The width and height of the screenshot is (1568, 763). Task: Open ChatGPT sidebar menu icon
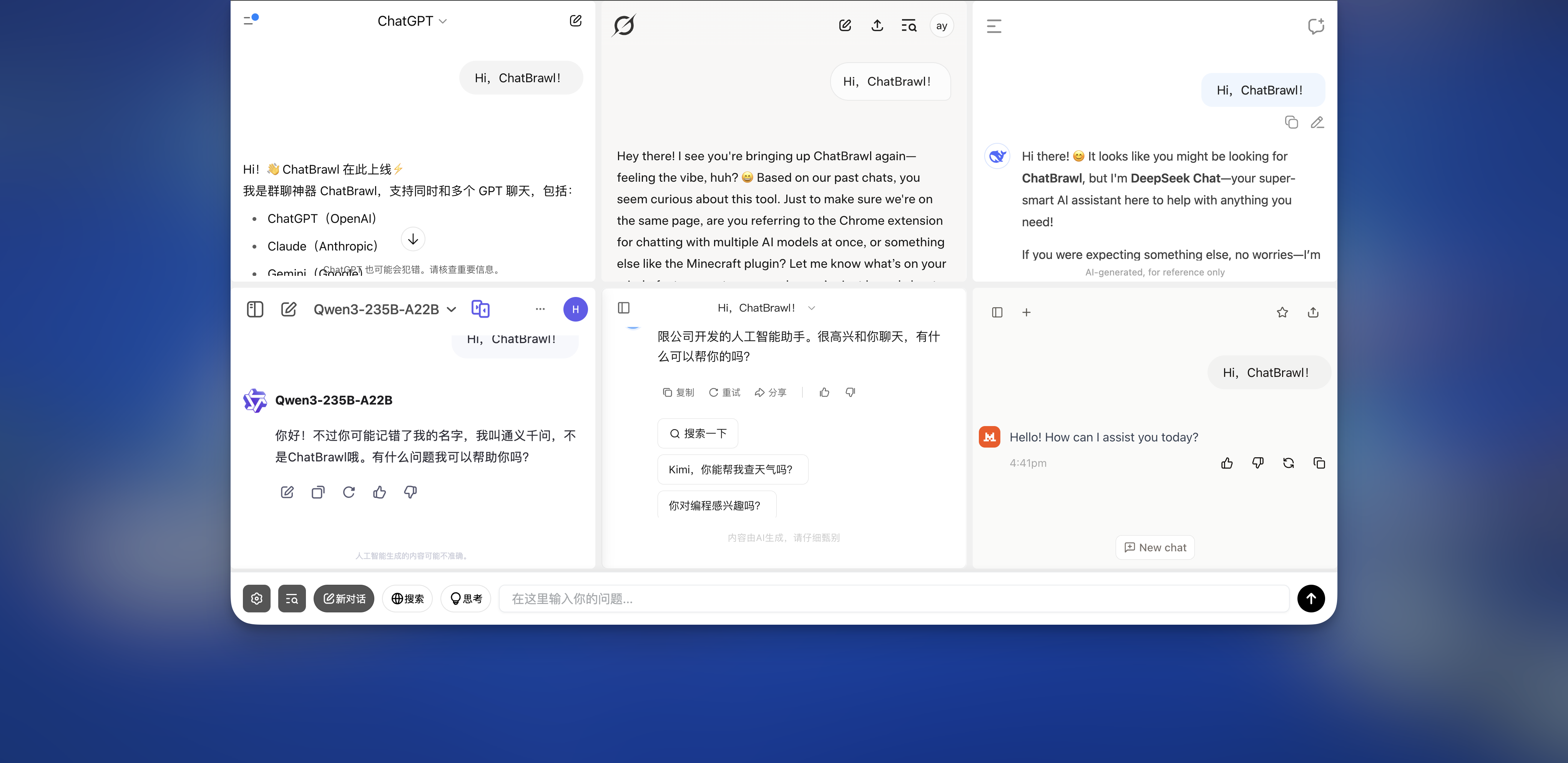[250, 20]
